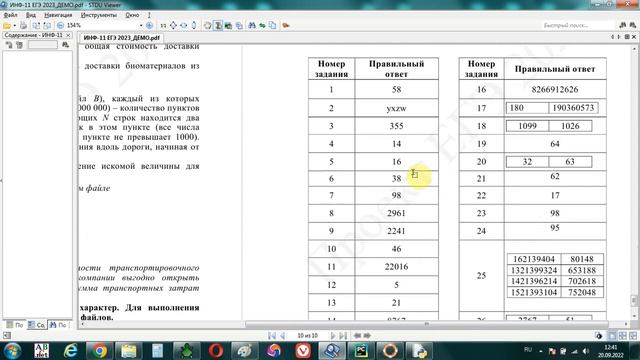Open the Файл menu
Viewport: 640px width, 360px height.
click(10, 15)
